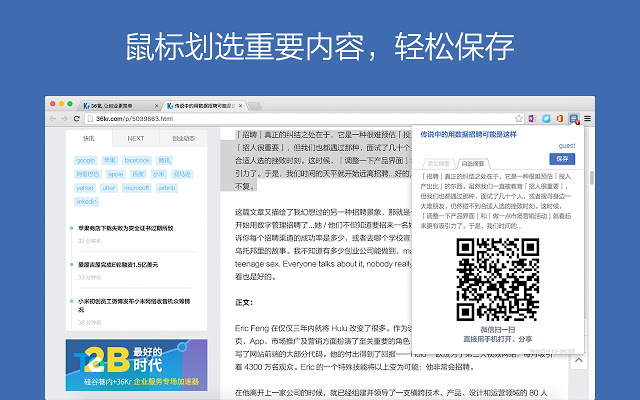Switch to the first 36氪 browser tab

118,106
